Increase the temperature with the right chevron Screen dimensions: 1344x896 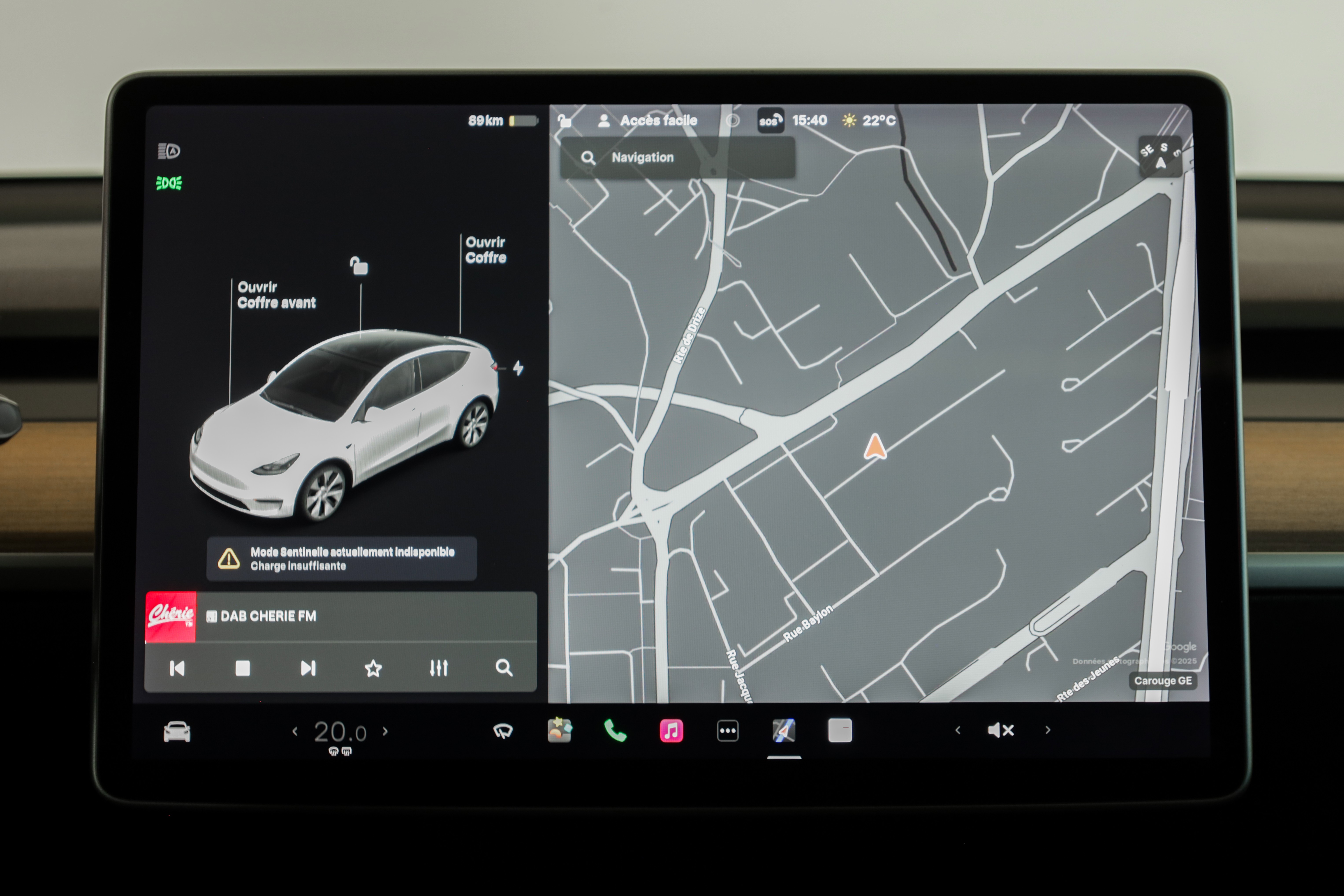click(x=385, y=731)
